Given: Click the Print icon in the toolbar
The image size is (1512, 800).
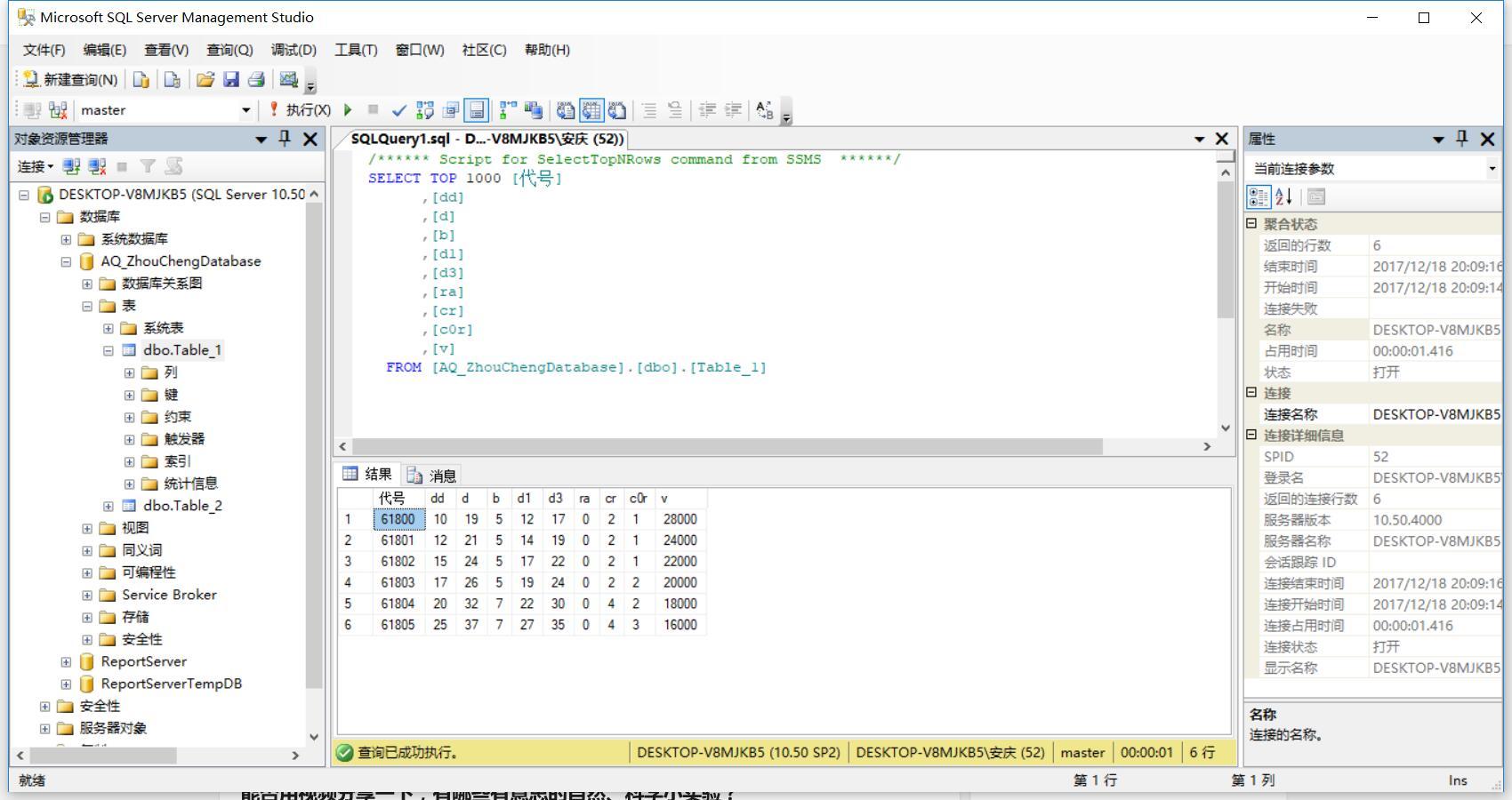Looking at the screenshot, I should point(257,79).
